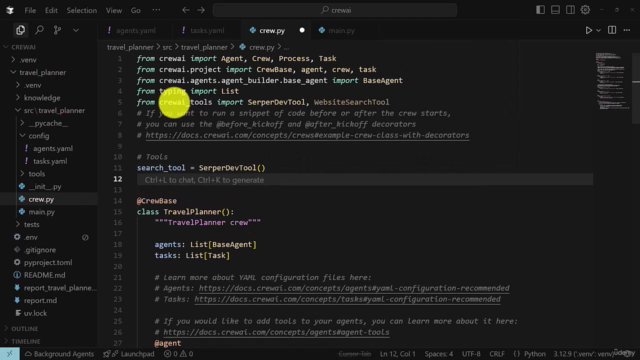Expand the __pycache__ folder
This screenshot has width=640, height=360.
click(48, 123)
